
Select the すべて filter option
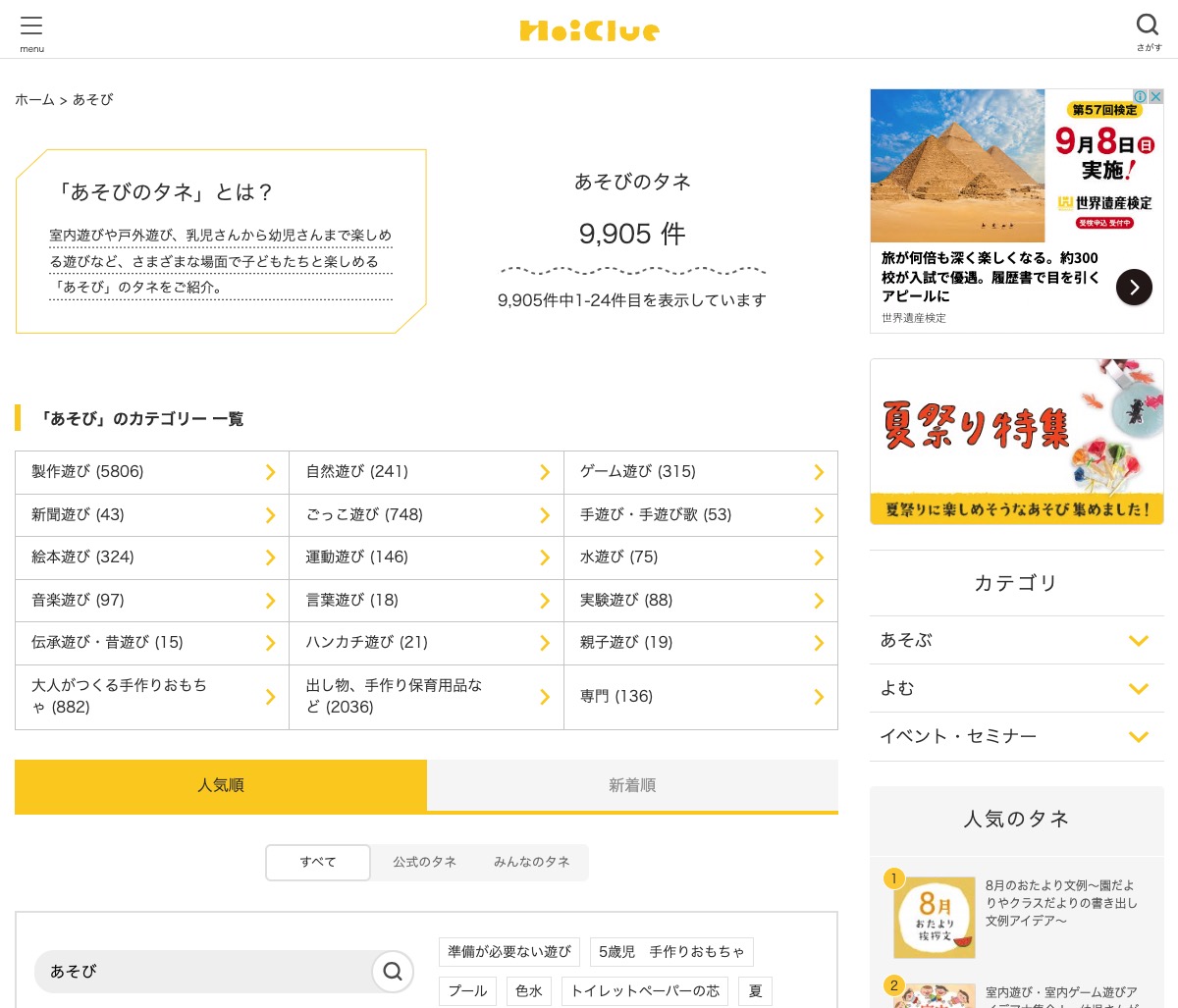point(318,862)
